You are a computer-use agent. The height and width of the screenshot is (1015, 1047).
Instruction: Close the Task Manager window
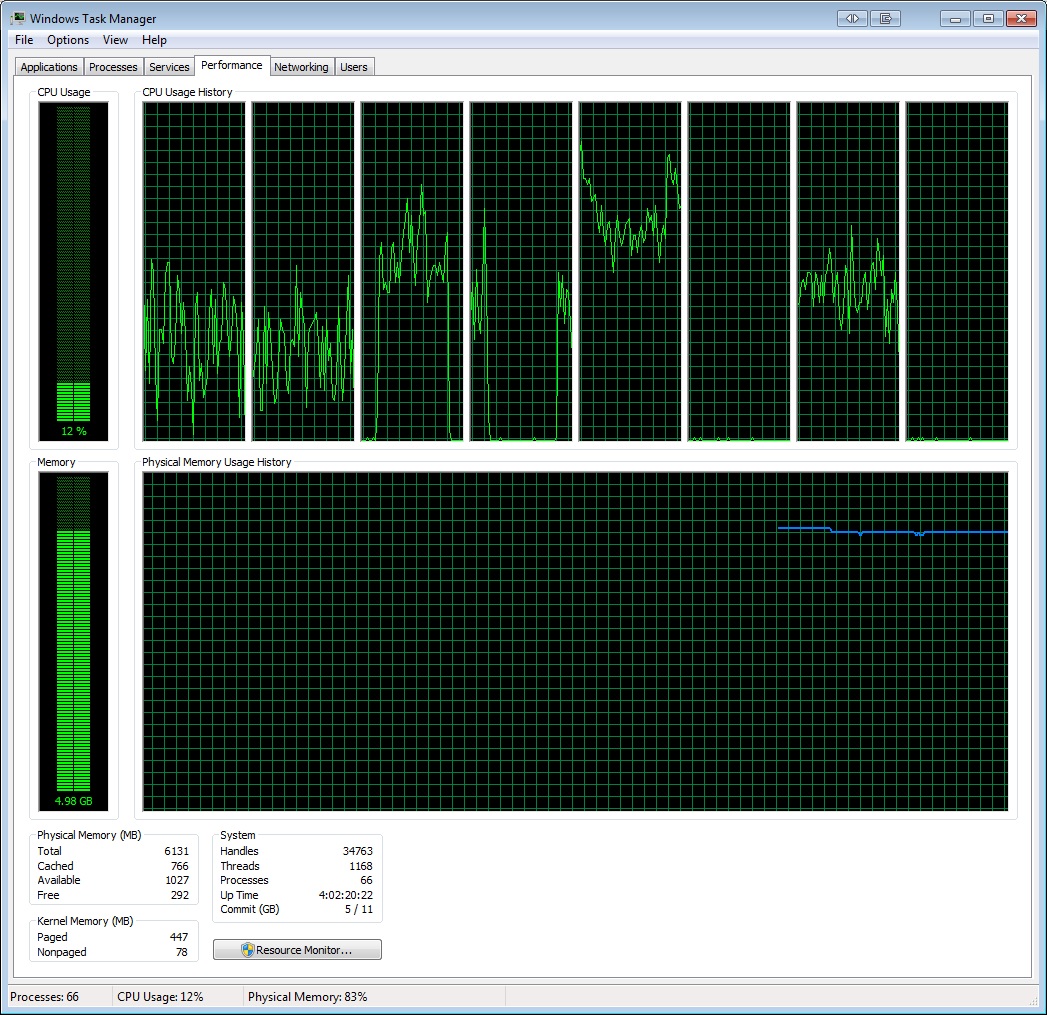pyautogui.click(x=1021, y=19)
